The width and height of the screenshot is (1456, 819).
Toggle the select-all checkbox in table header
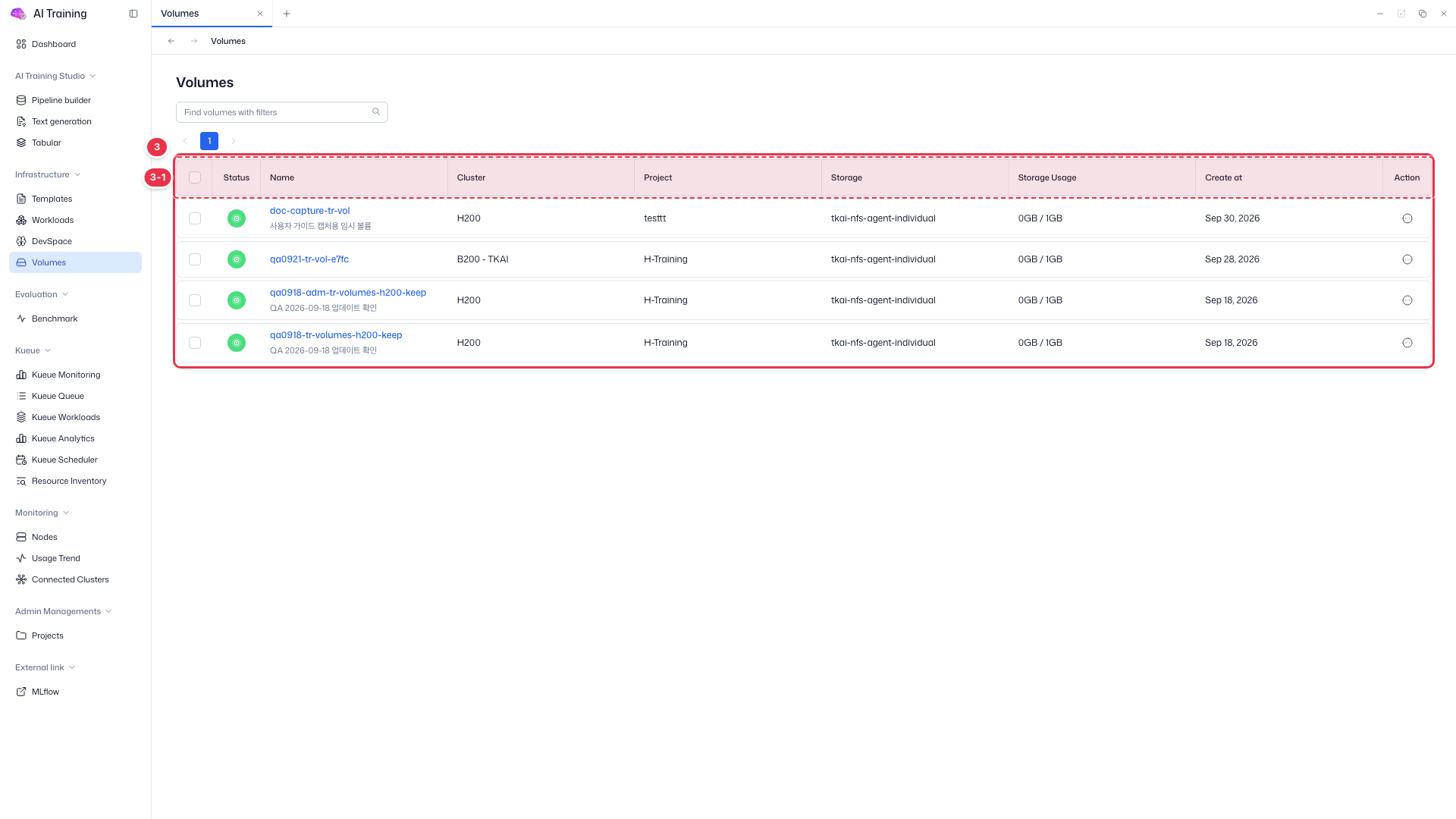[x=195, y=177]
